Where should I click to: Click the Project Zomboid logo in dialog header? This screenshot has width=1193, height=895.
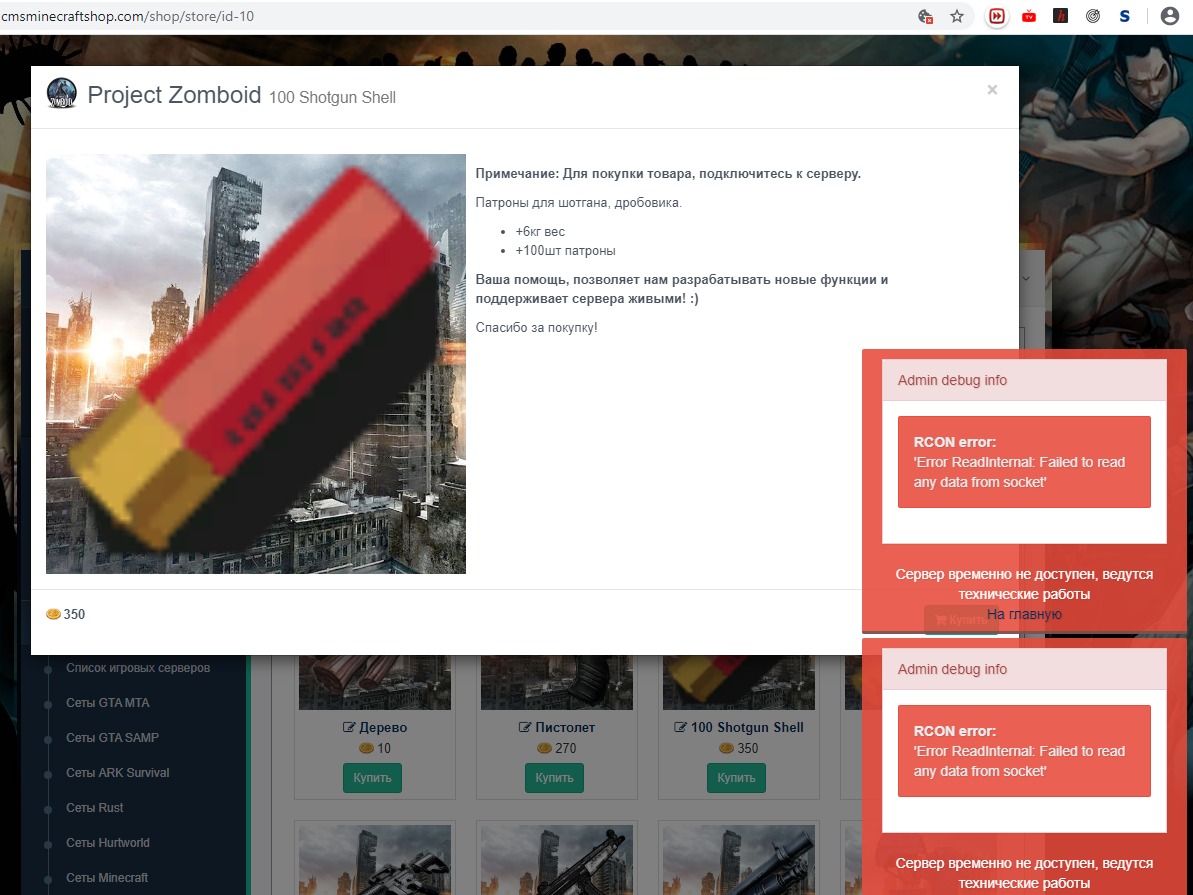click(62, 94)
